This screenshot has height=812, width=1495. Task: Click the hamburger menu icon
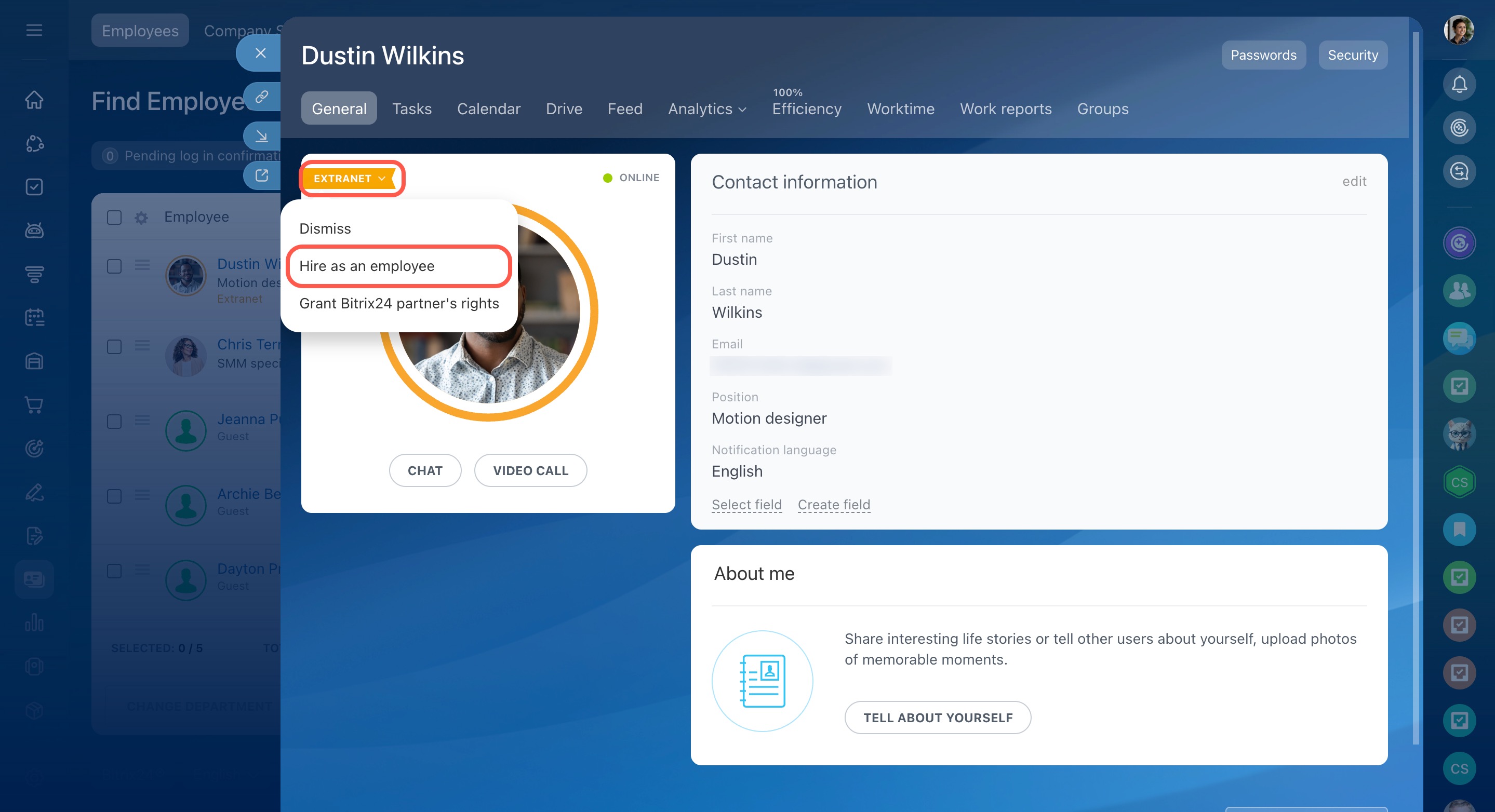34,30
